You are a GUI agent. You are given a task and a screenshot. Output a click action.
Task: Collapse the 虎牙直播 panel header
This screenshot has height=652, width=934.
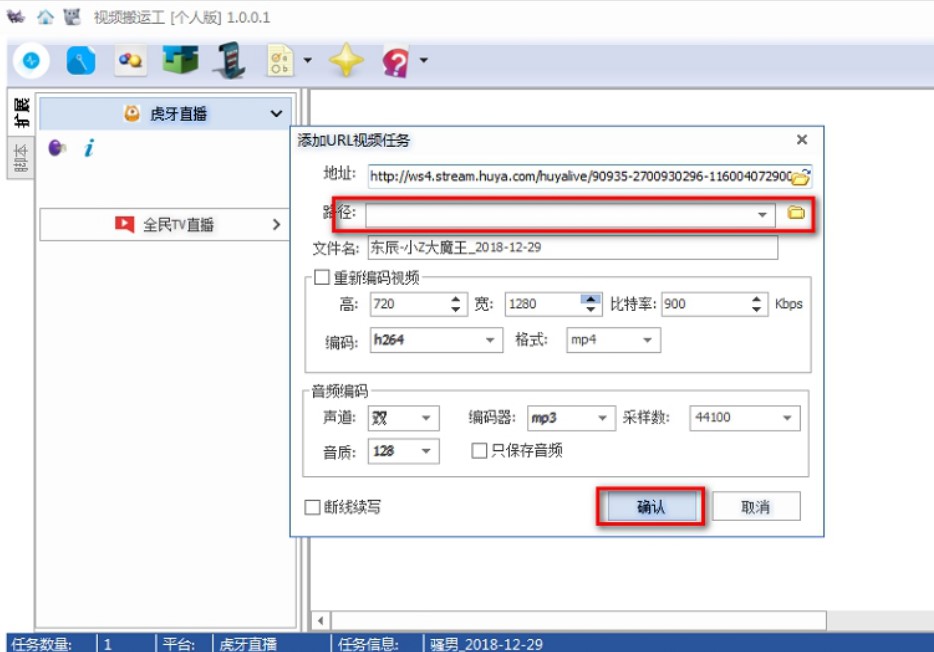tap(167, 113)
